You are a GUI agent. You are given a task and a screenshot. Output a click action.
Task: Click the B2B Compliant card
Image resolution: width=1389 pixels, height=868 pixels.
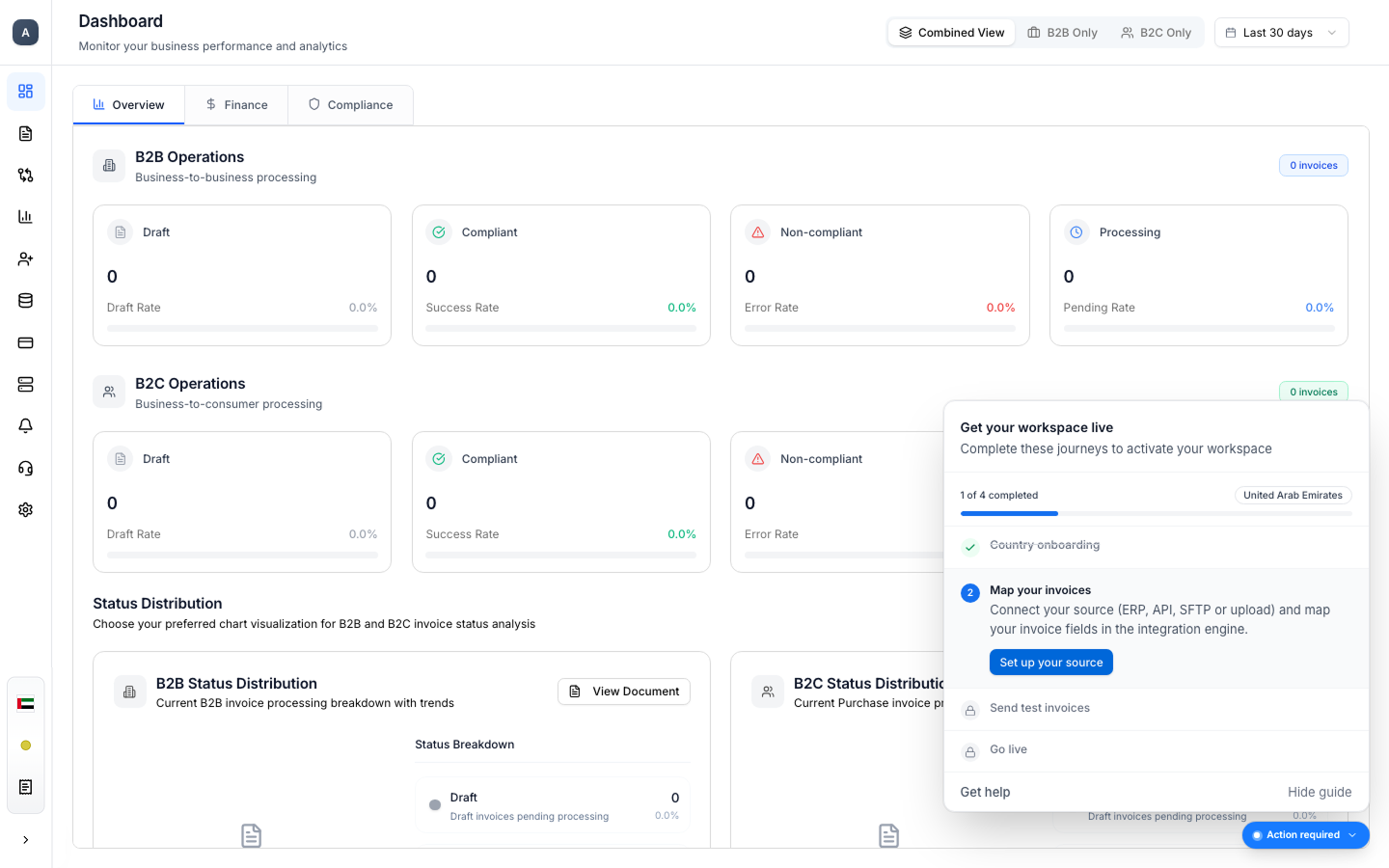click(561, 275)
